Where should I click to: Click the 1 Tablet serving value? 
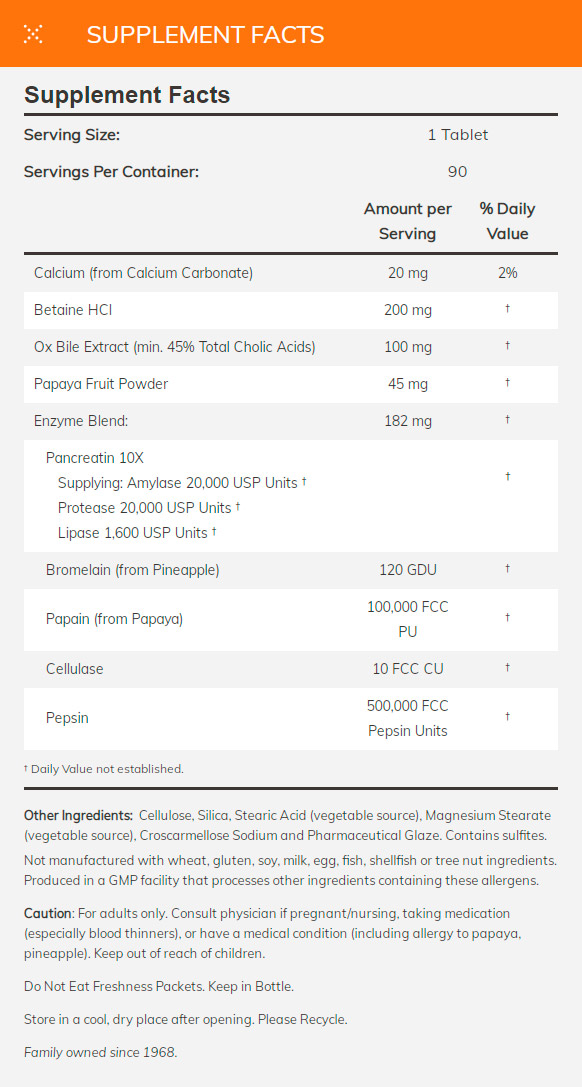pos(457,134)
